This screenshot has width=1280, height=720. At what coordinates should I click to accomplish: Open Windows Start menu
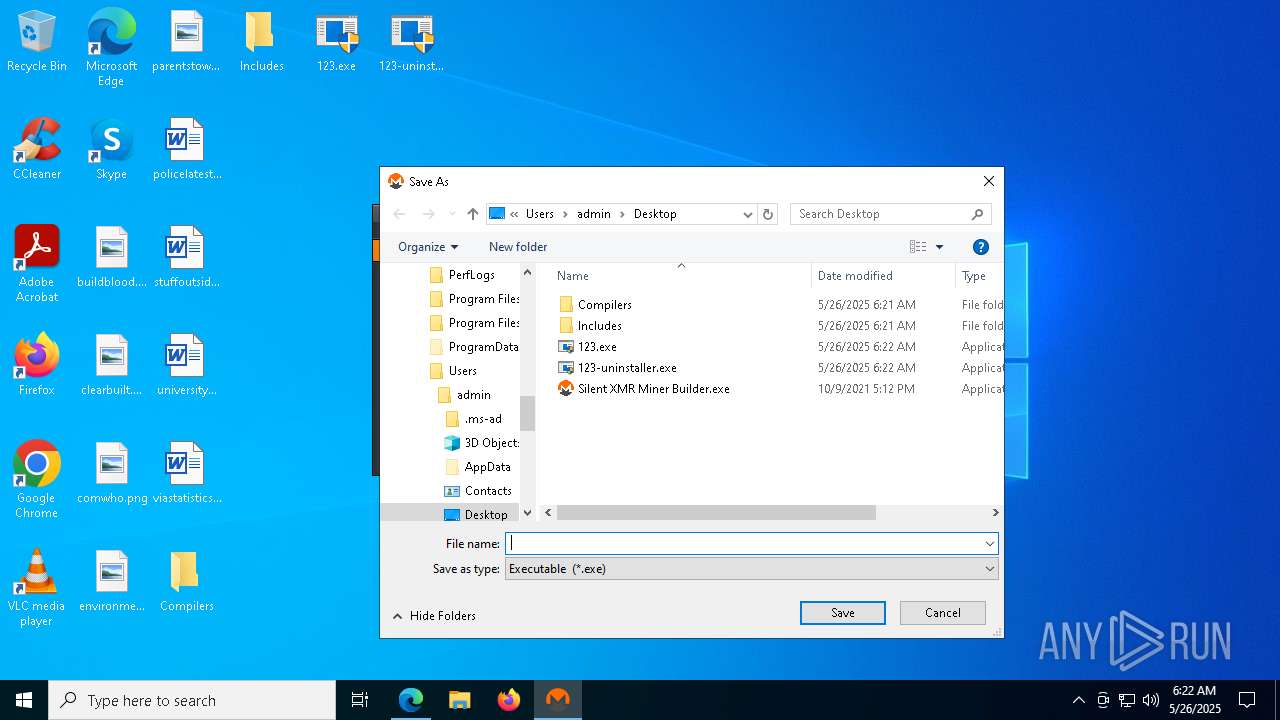(x=24, y=700)
